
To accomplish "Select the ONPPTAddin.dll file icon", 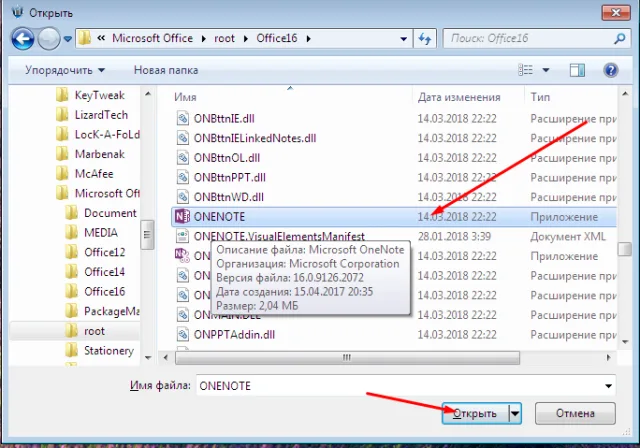I will coord(182,334).
